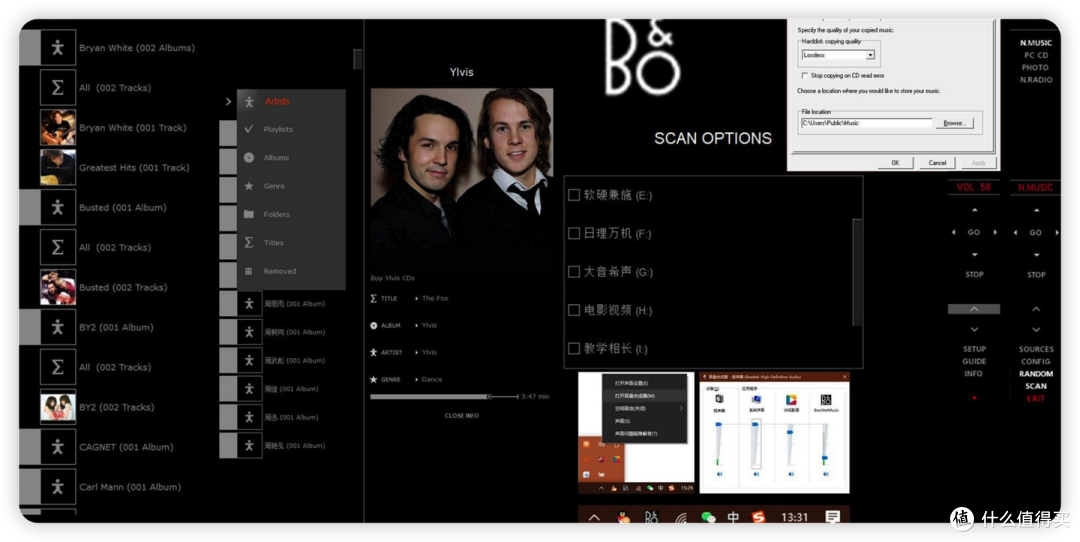This screenshot has height=542, width=1080.
Task: Select checkmark icon of Playlists menu entry
Action: pos(249,129)
